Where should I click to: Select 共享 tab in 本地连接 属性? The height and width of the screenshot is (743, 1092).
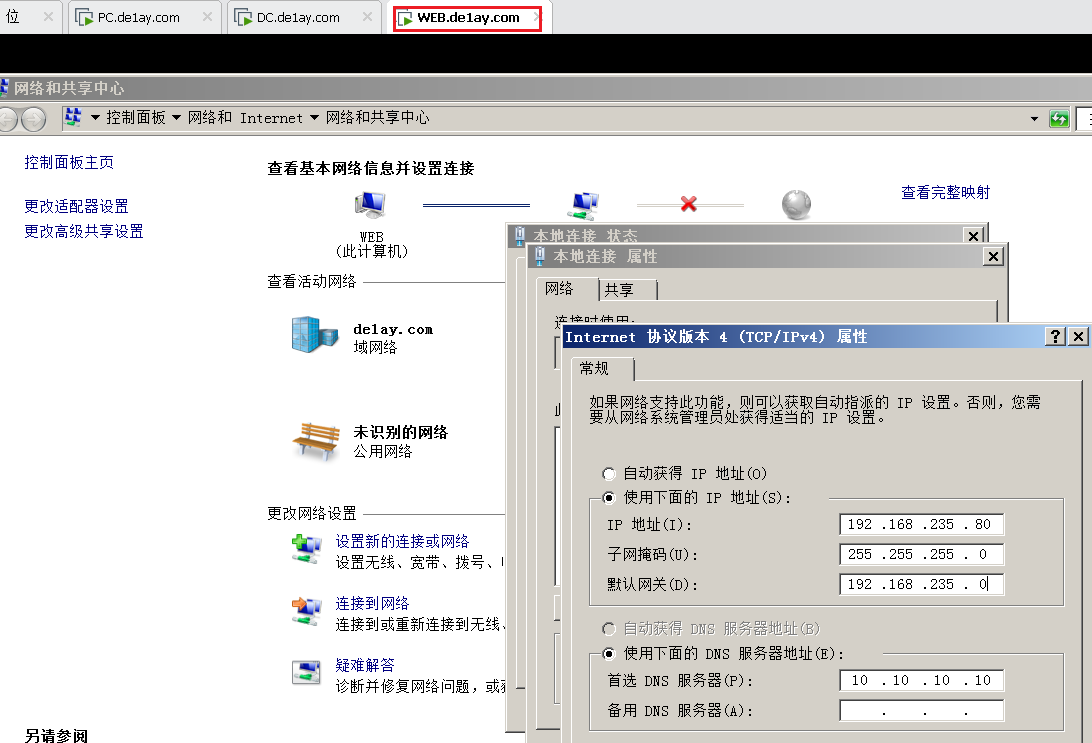click(x=627, y=290)
